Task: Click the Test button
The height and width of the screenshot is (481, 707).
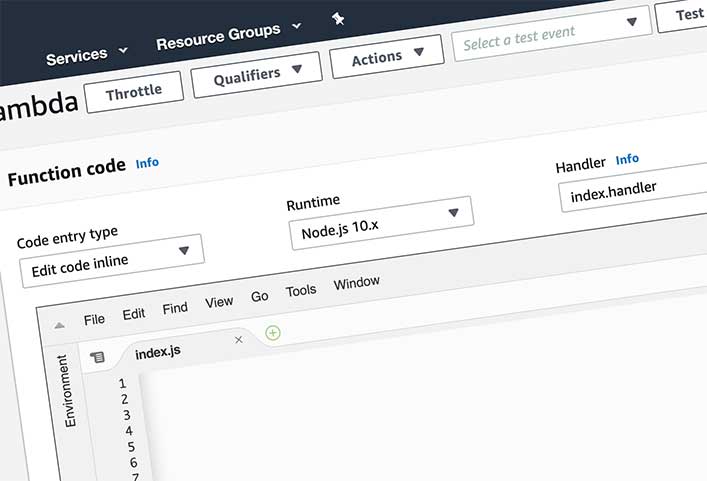Action: point(682,17)
